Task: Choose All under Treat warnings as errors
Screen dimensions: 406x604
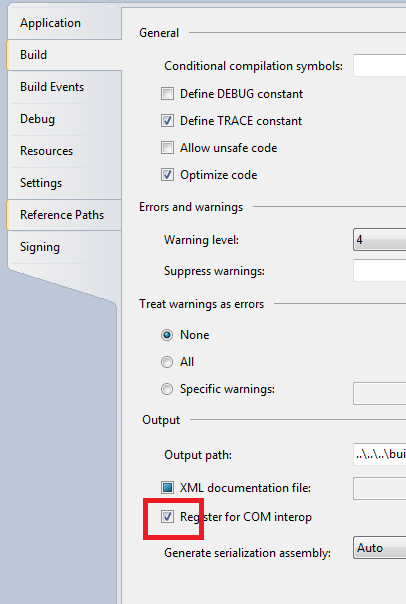Action: click(x=167, y=362)
